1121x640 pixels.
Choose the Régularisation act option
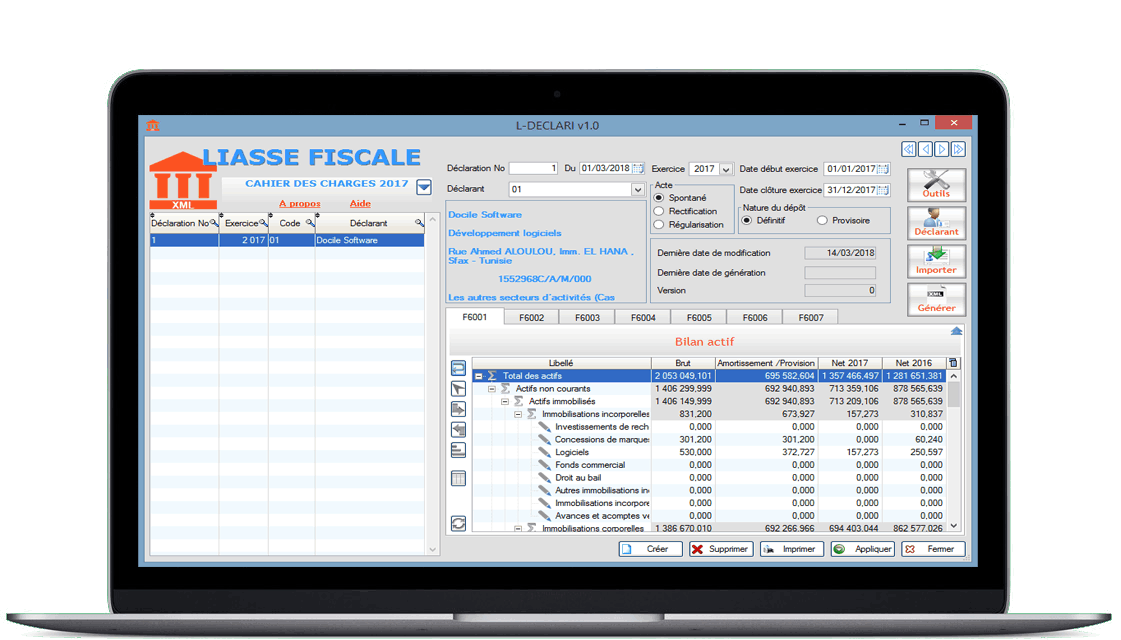(659, 225)
